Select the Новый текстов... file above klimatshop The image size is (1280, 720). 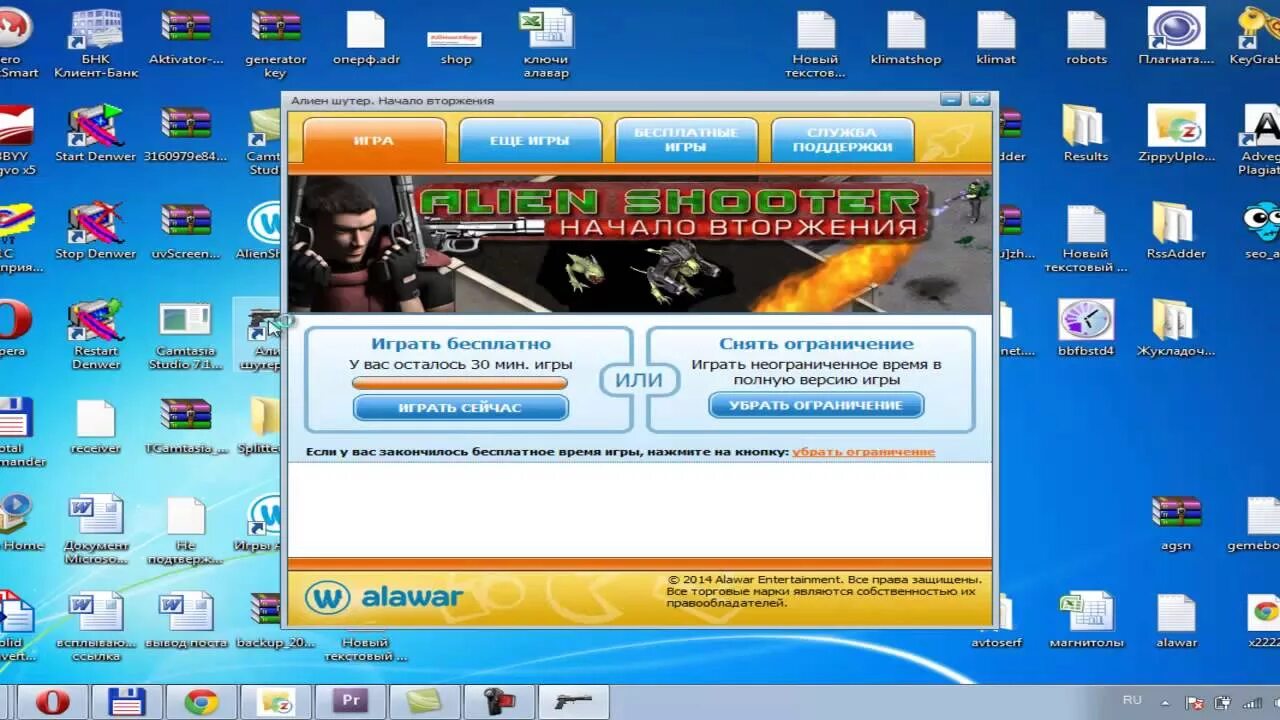[x=816, y=44]
